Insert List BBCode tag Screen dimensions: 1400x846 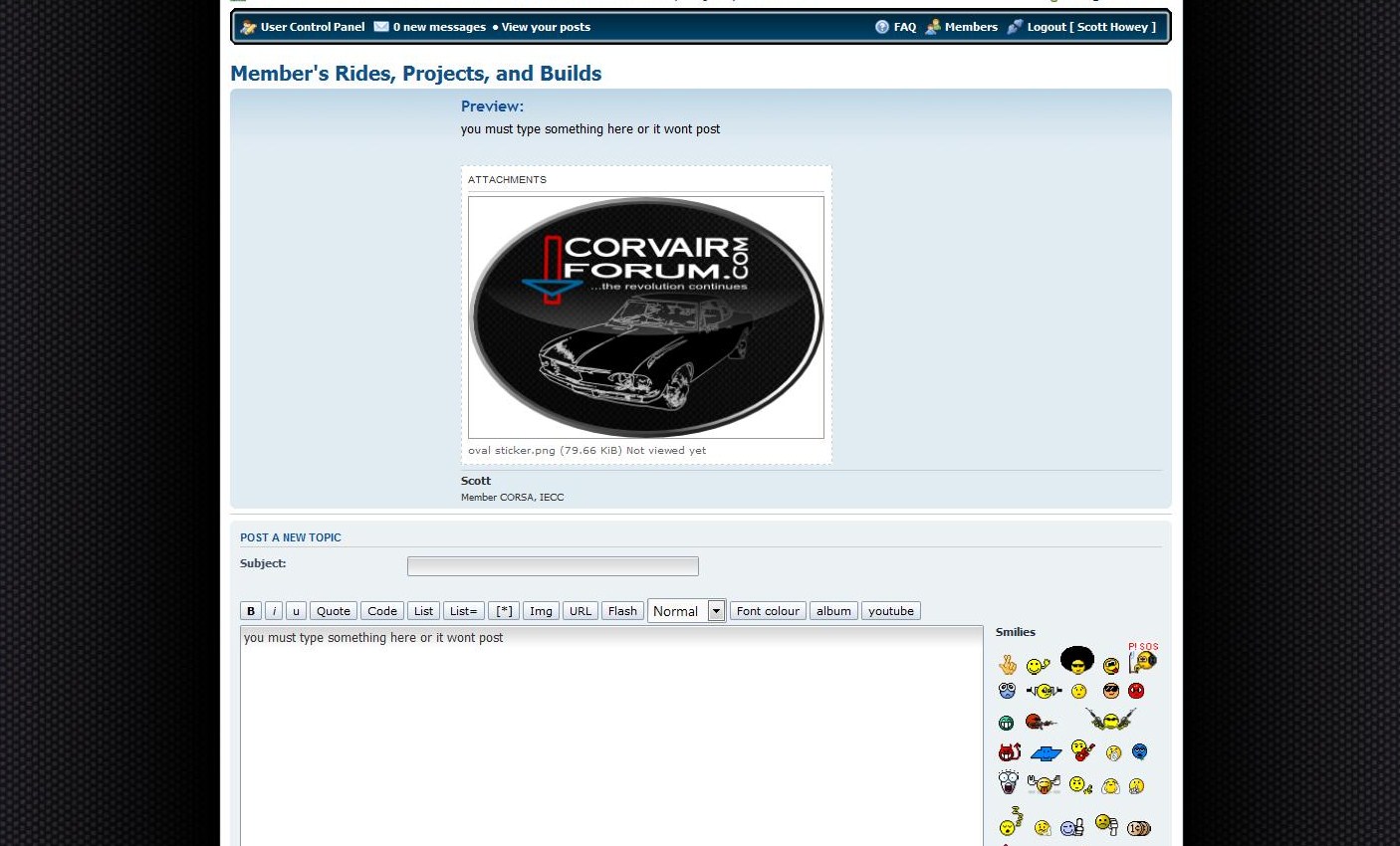point(423,611)
